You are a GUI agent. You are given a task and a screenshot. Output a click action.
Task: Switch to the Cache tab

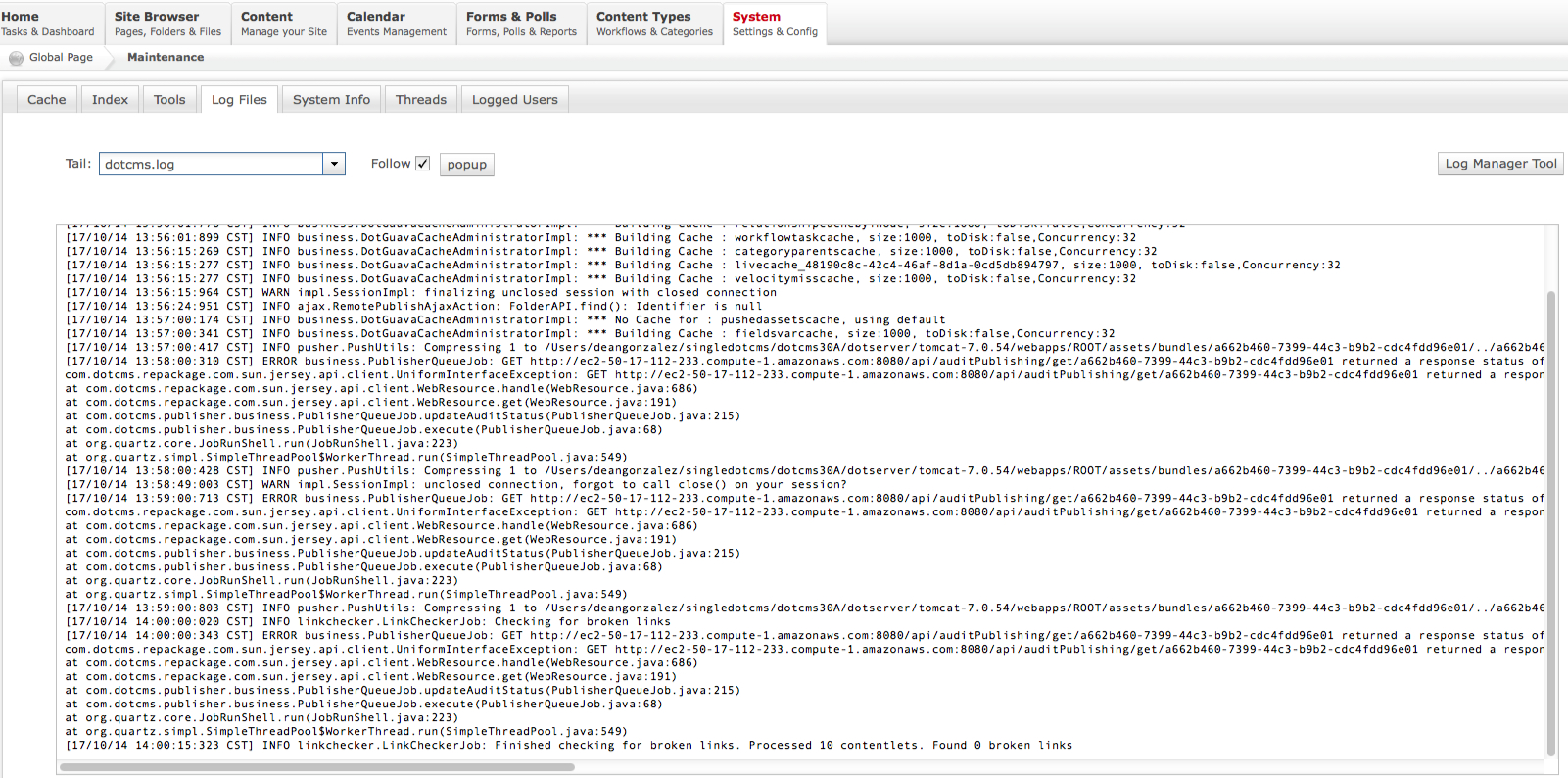[46, 100]
